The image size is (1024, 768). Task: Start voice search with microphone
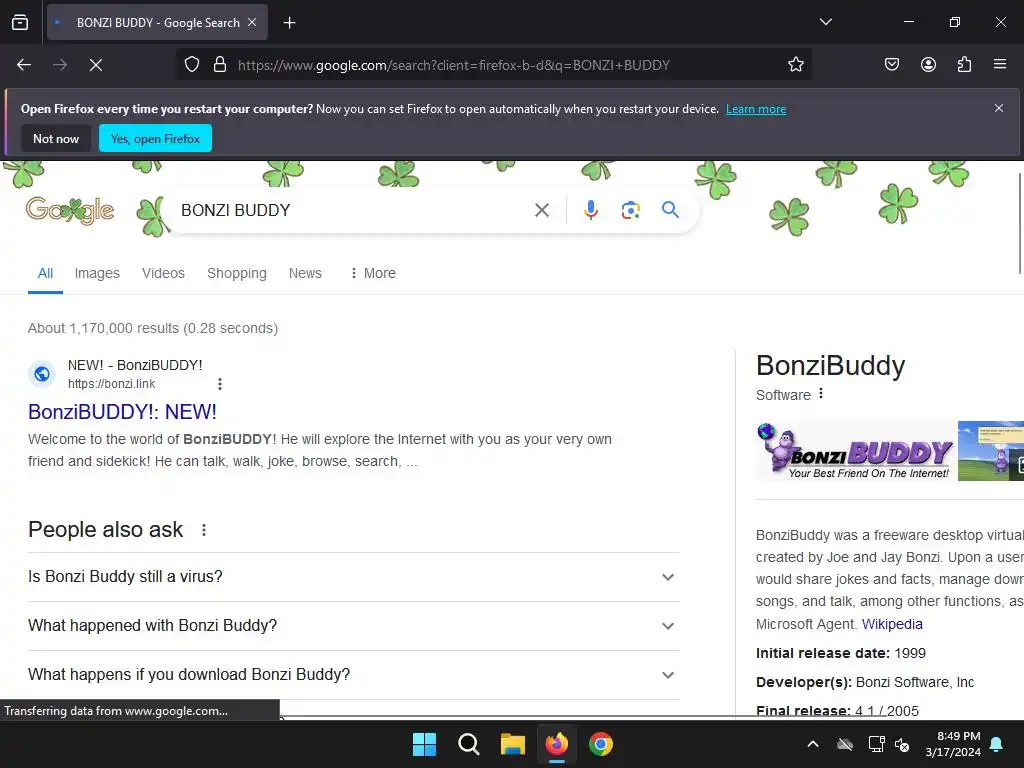[x=591, y=210]
